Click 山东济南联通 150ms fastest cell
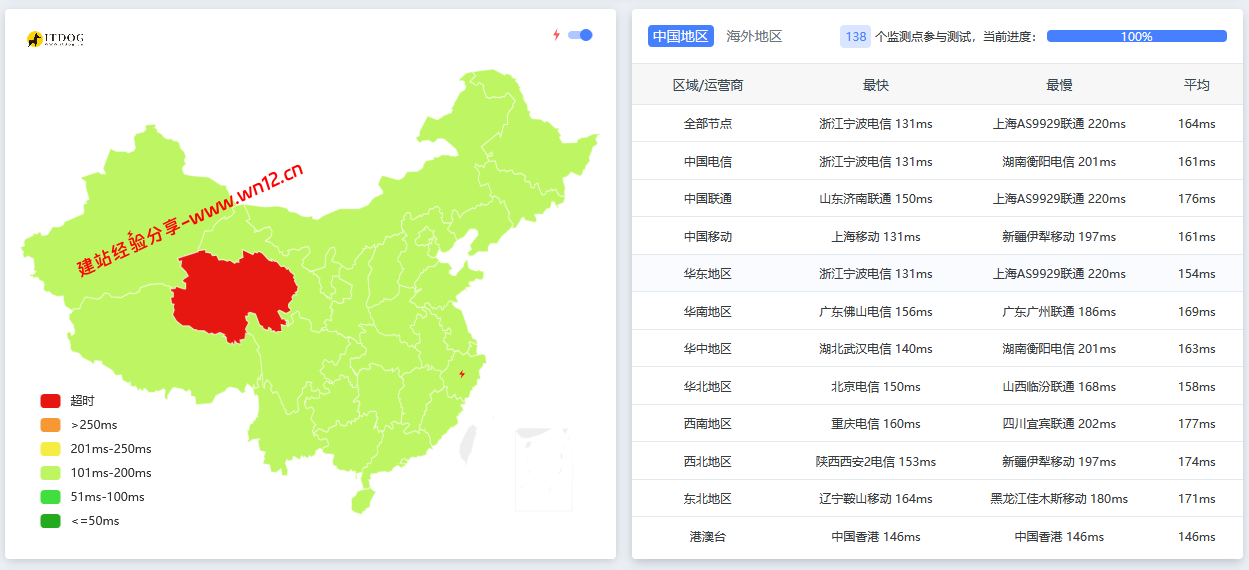The image size is (1249, 570). pyautogui.click(x=876, y=199)
